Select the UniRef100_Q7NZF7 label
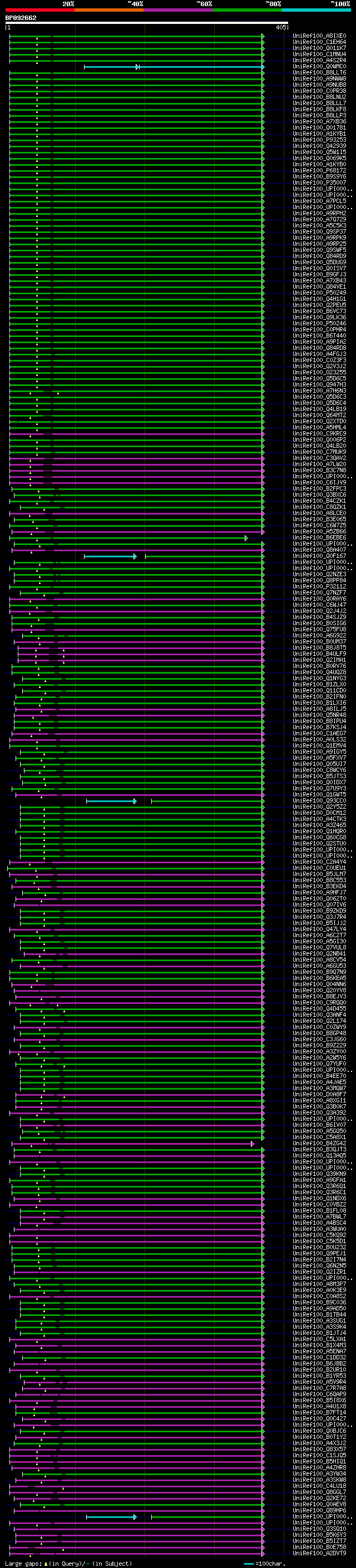The width and height of the screenshot is (356, 1568). (x=319, y=593)
